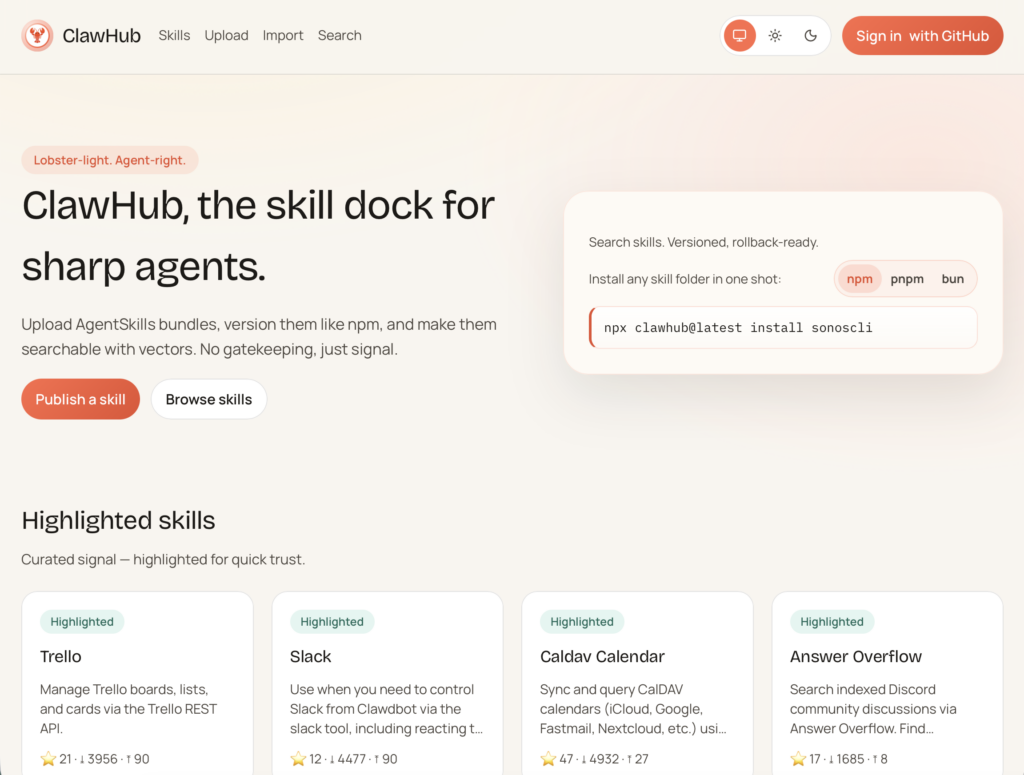
Task: Click the 'Highlighted skills' heading
Action: 118,520
